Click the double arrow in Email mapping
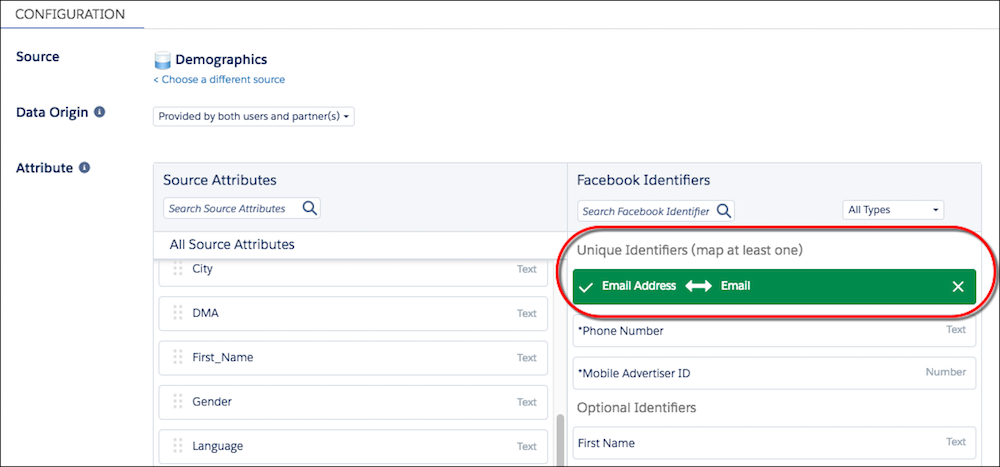The width and height of the screenshot is (1000, 467). [698, 286]
